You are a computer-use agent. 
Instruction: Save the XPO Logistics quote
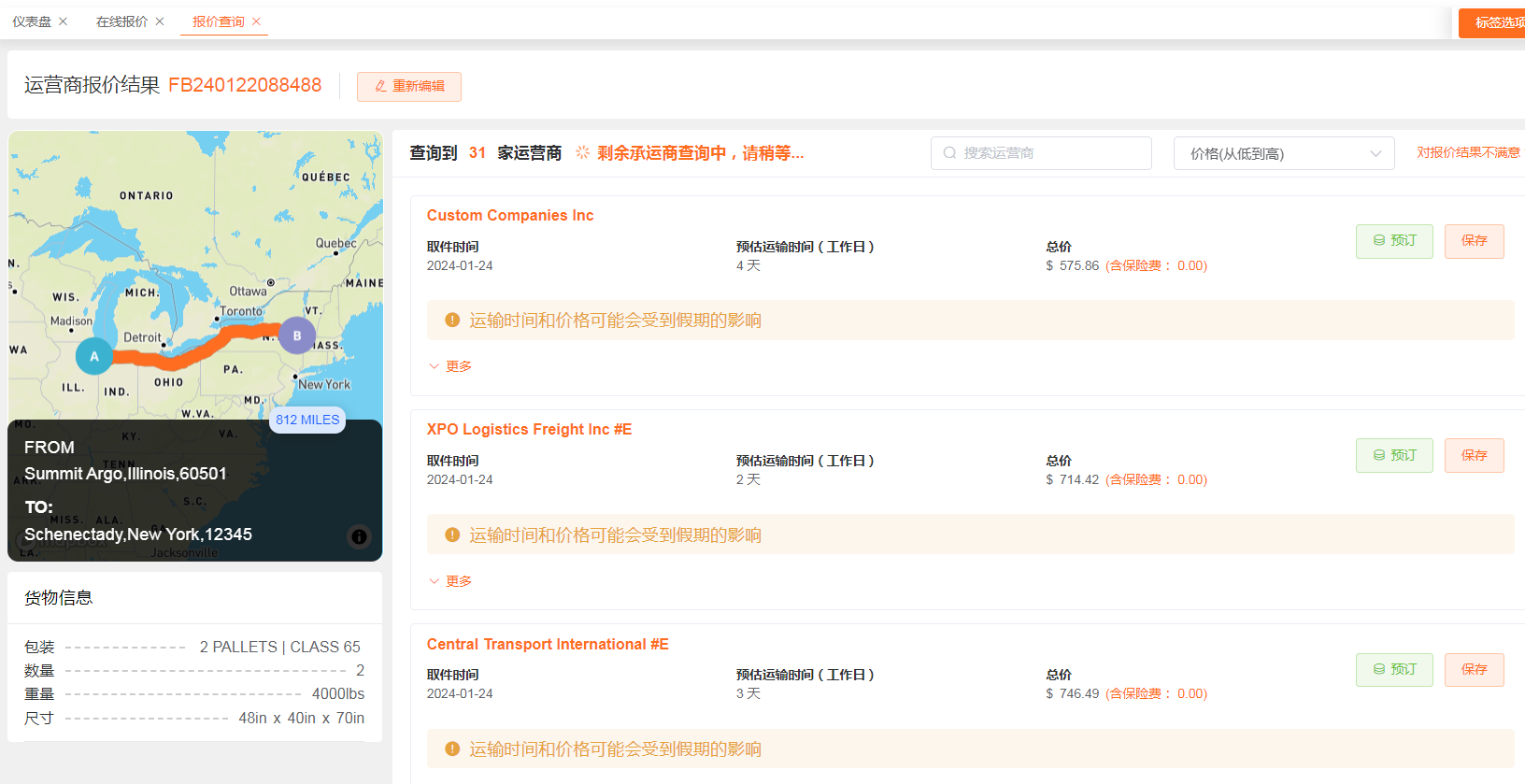pyautogui.click(x=1474, y=455)
